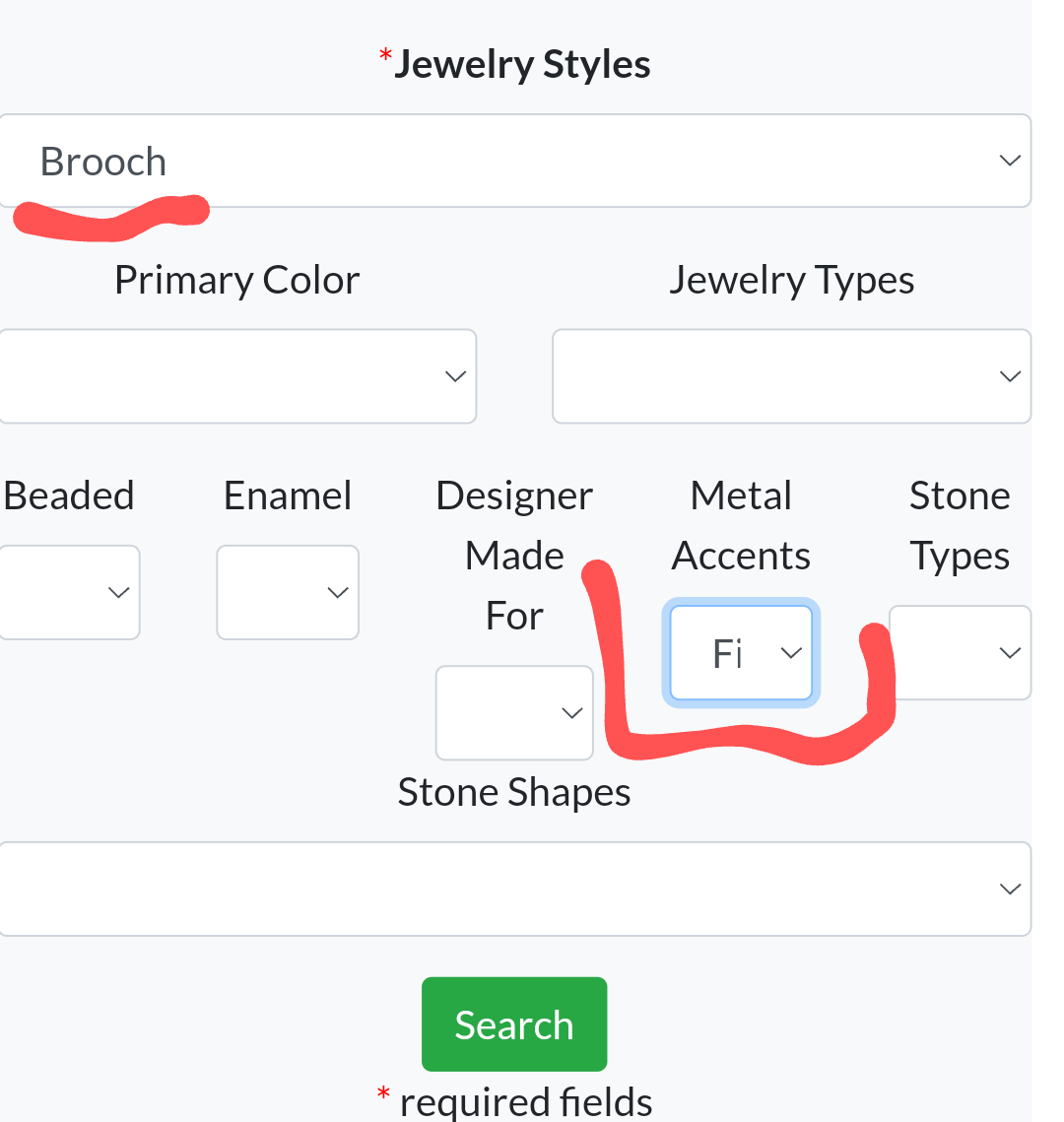The image size is (1064, 1122).
Task: Click the Primary Color label text
Action: 236,281
